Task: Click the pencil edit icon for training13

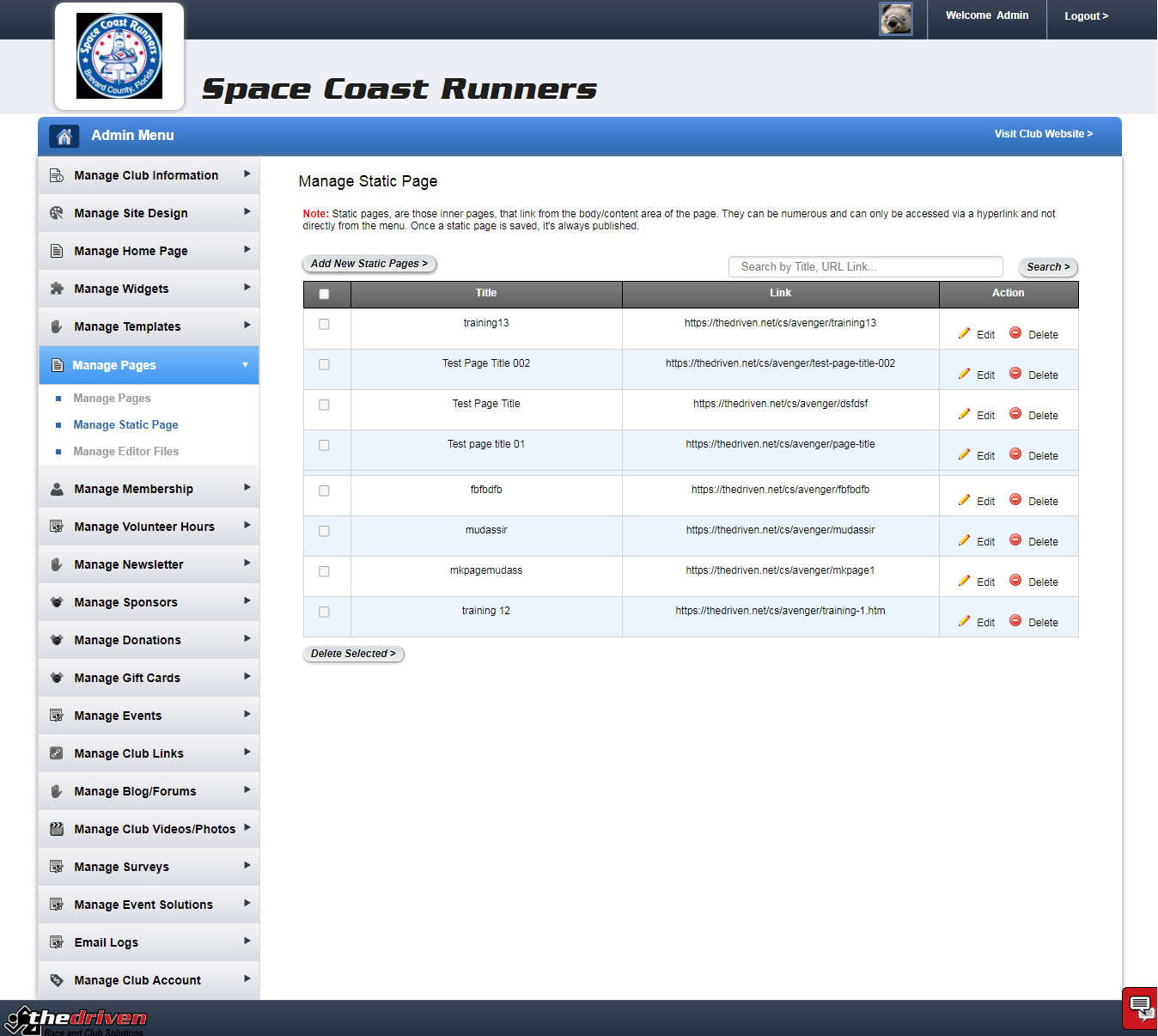Action: 964,333
